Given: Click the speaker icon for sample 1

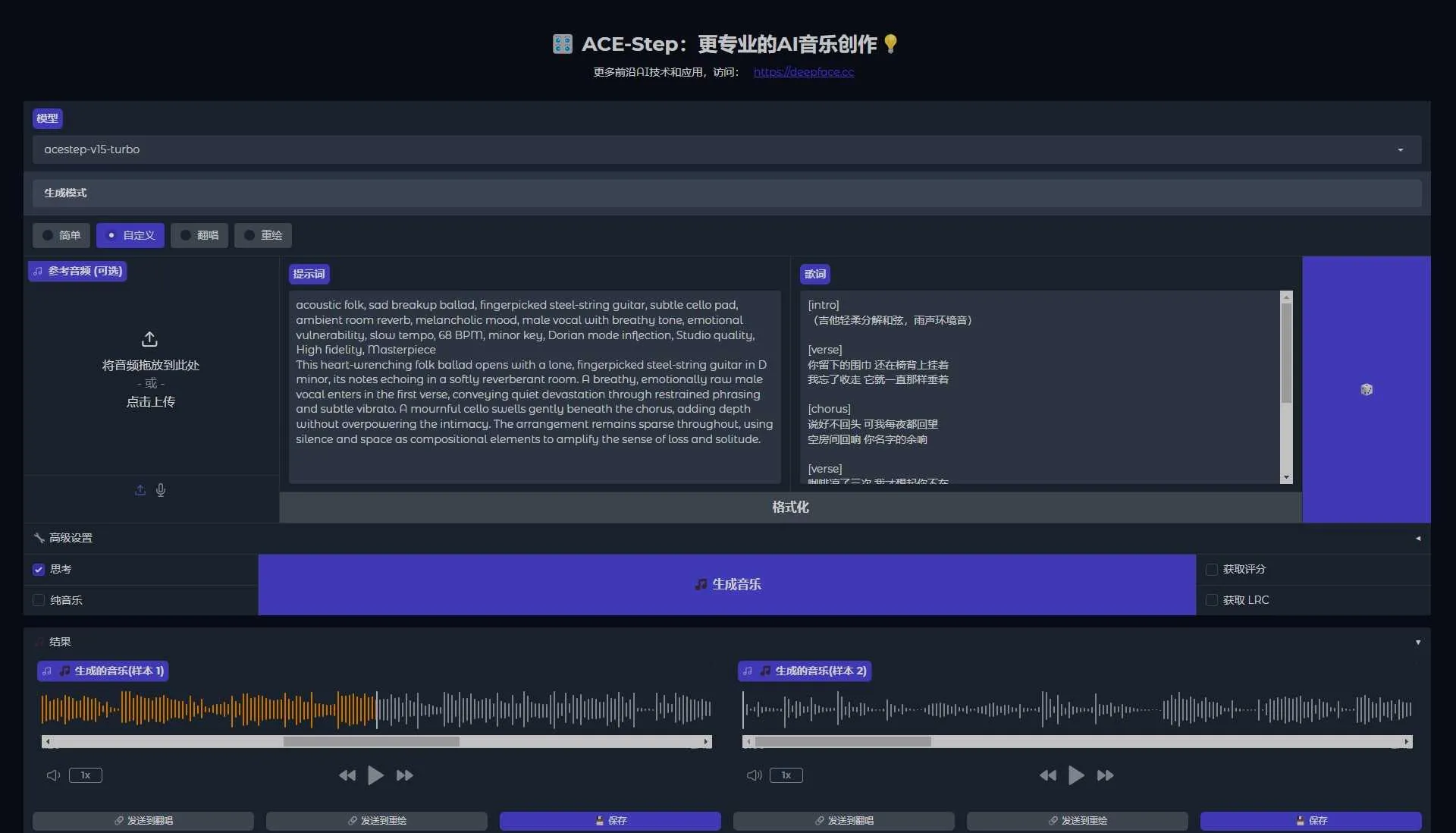Looking at the screenshot, I should pos(52,775).
